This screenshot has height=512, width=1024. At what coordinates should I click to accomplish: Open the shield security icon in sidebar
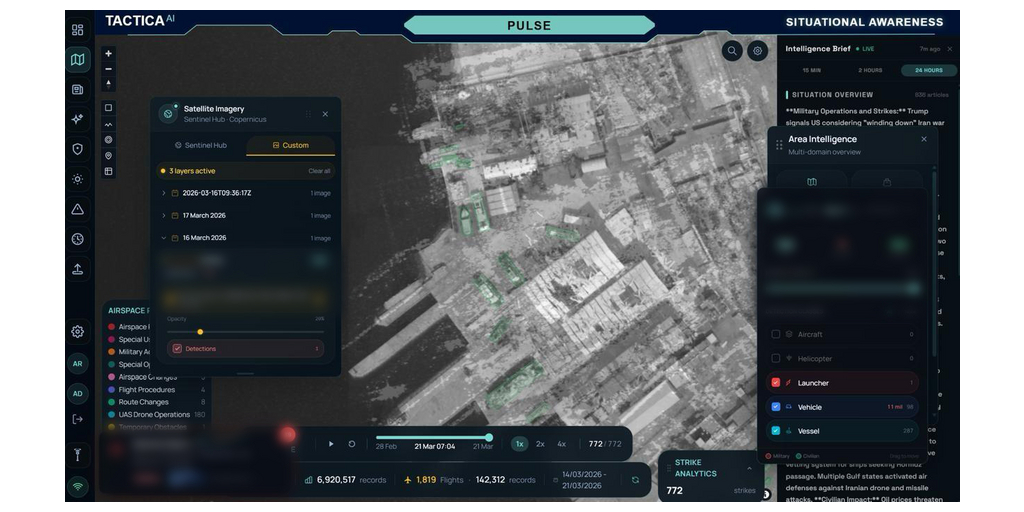78,149
